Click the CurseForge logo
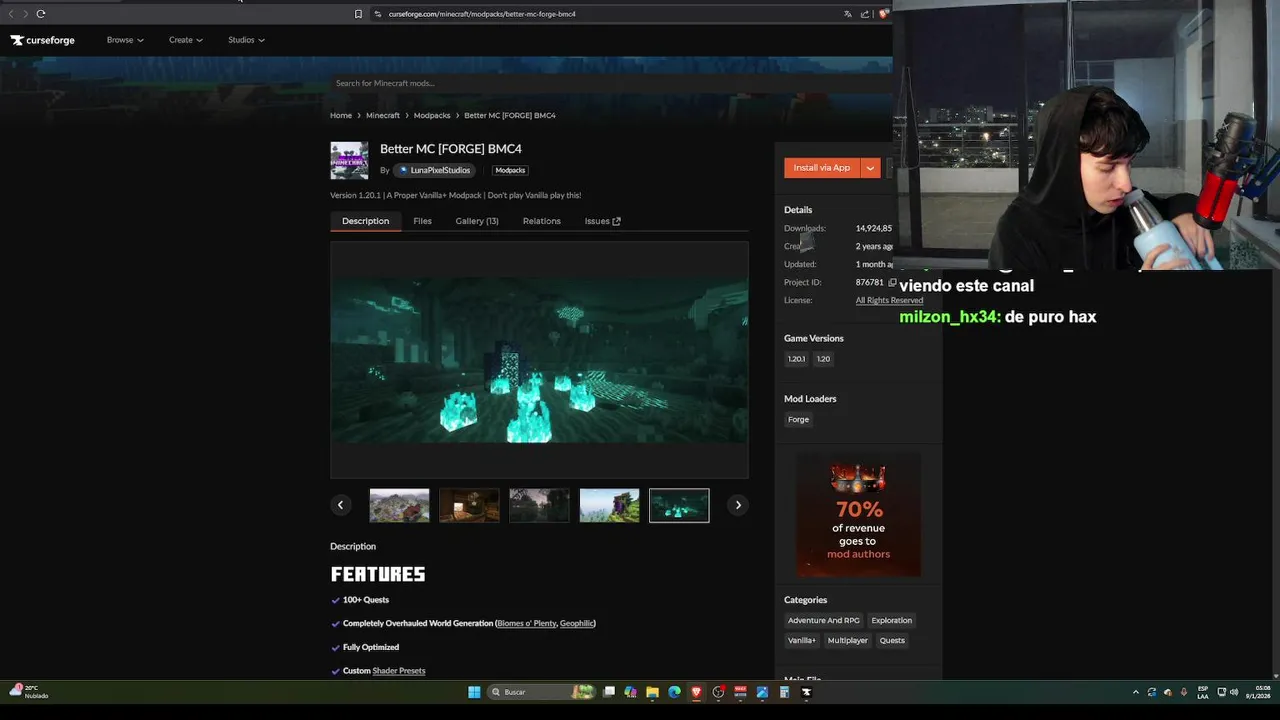The image size is (1280, 720). 43,40
